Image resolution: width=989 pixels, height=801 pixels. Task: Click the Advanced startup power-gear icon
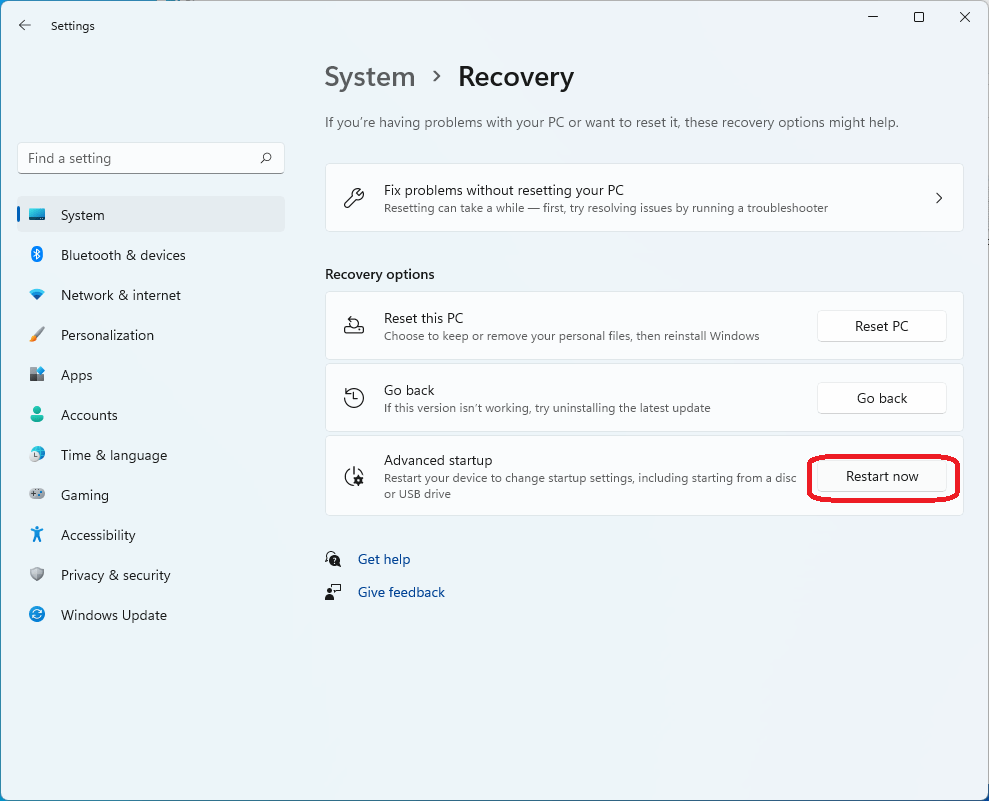[354, 476]
